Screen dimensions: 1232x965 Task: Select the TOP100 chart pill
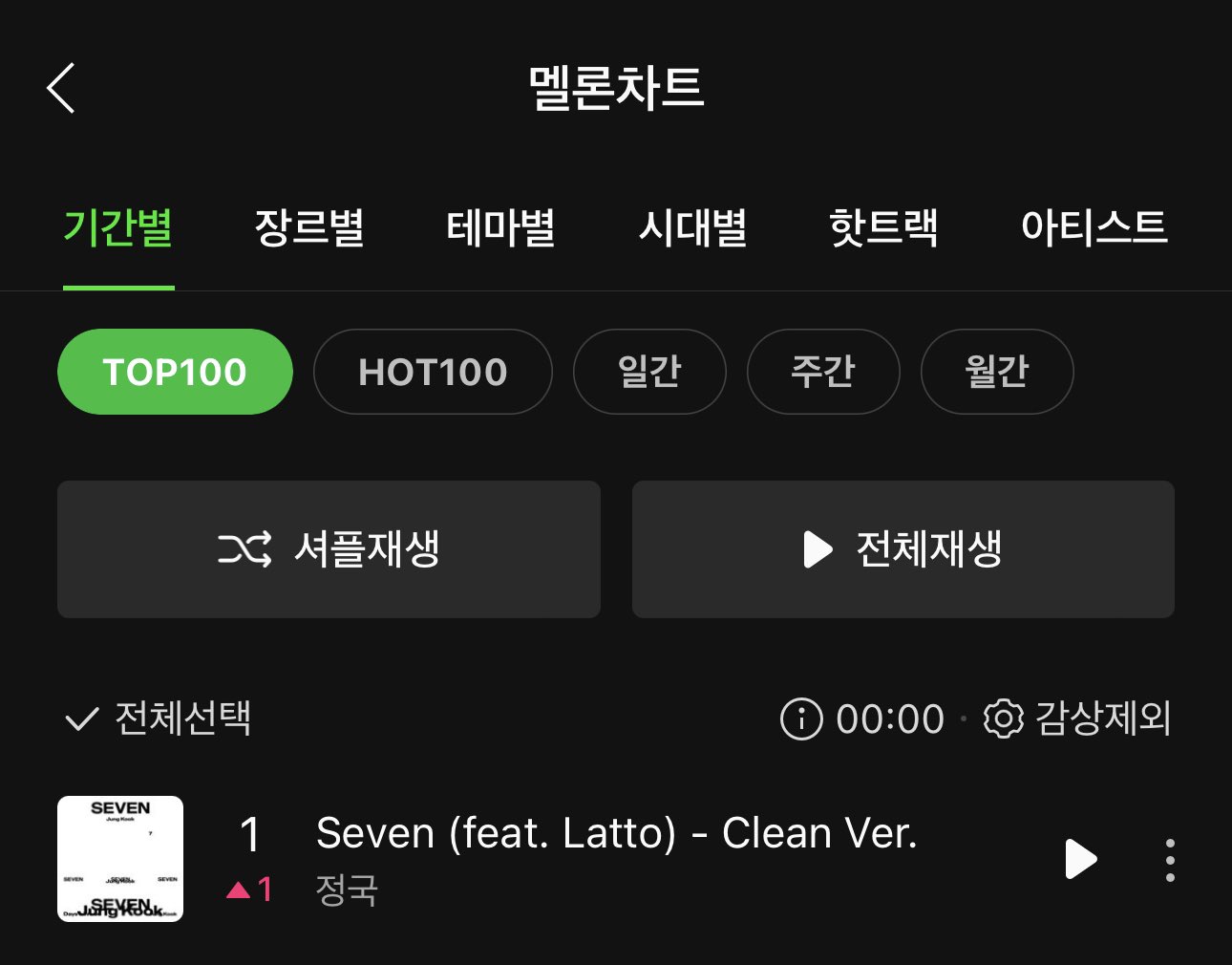[175, 372]
